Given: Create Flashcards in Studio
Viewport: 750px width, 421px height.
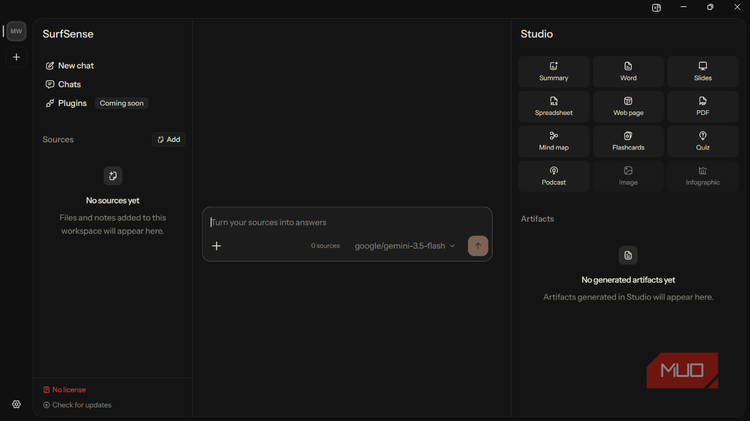Looking at the screenshot, I should pos(629,142).
